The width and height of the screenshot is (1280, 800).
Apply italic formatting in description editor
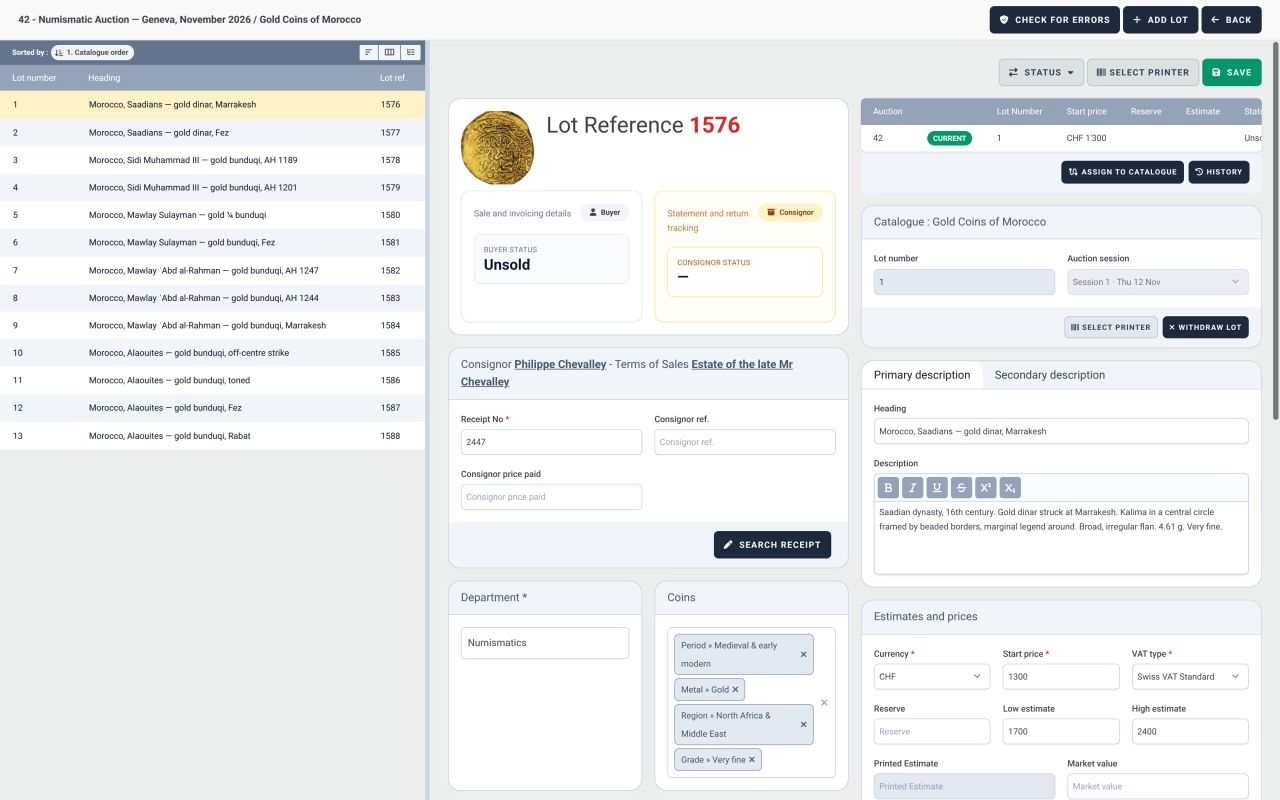coord(912,487)
